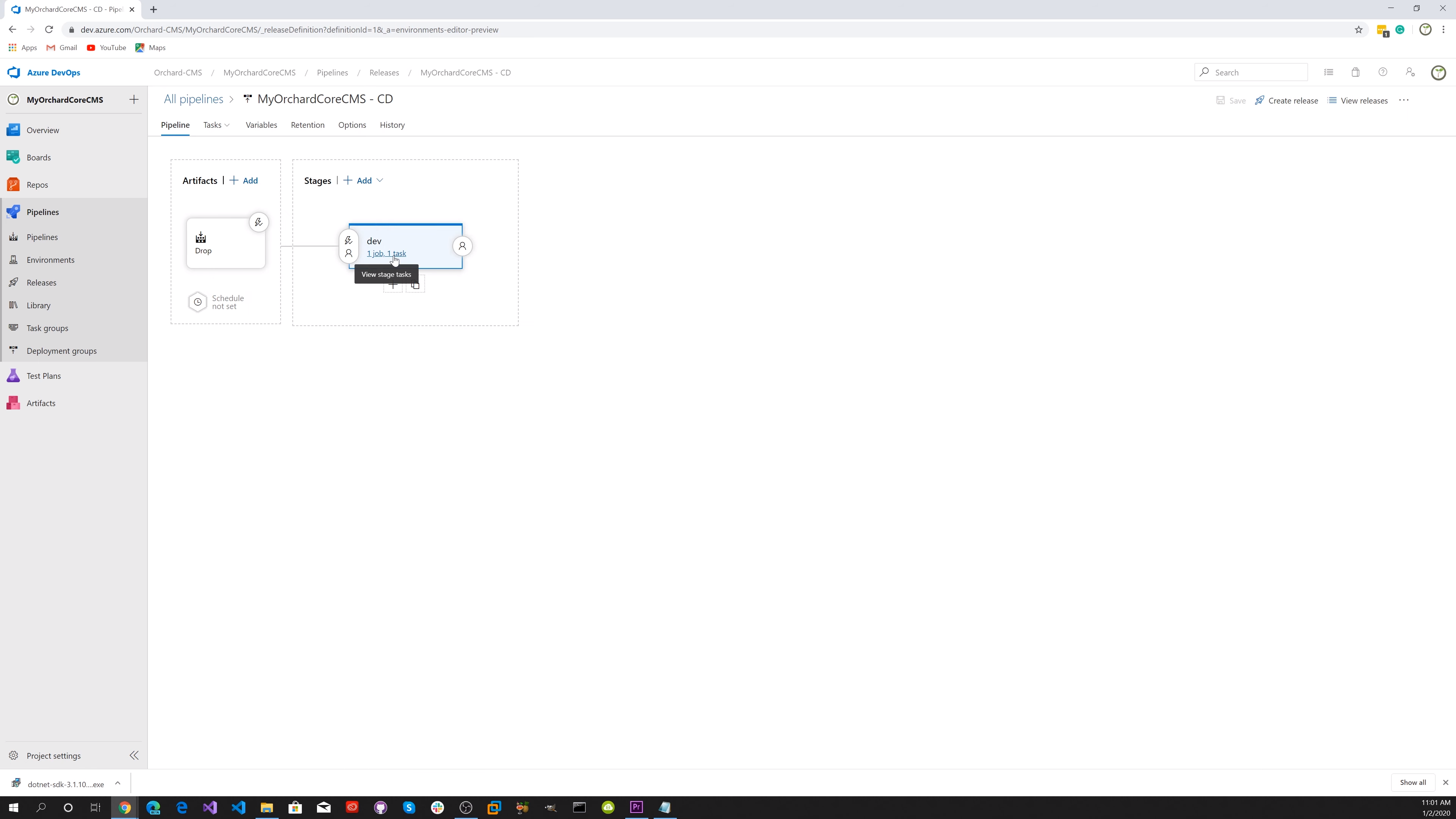
Task: Open the Gmail bookmark
Action: [x=61, y=47]
